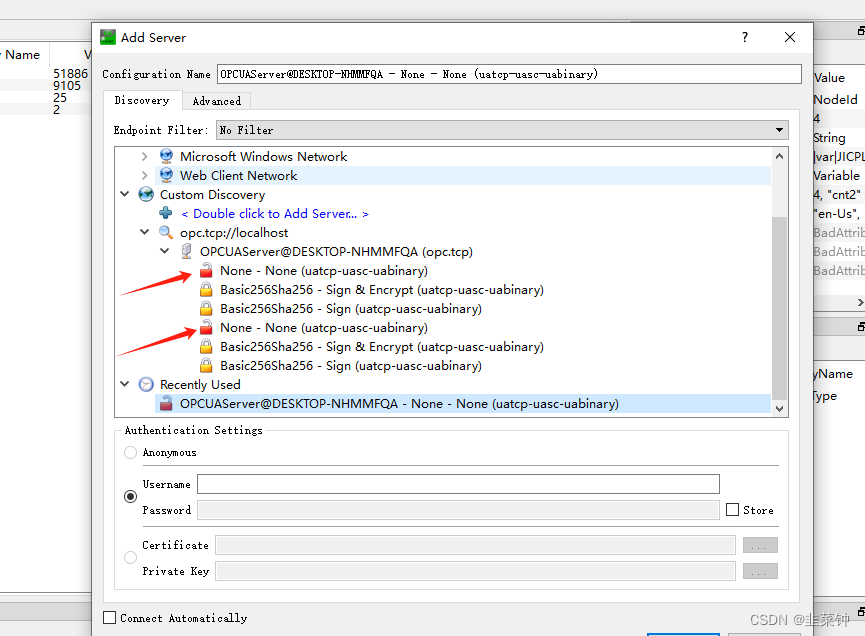Click the Double click to Add Server link
The width and height of the screenshot is (865, 636).
point(275,213)
